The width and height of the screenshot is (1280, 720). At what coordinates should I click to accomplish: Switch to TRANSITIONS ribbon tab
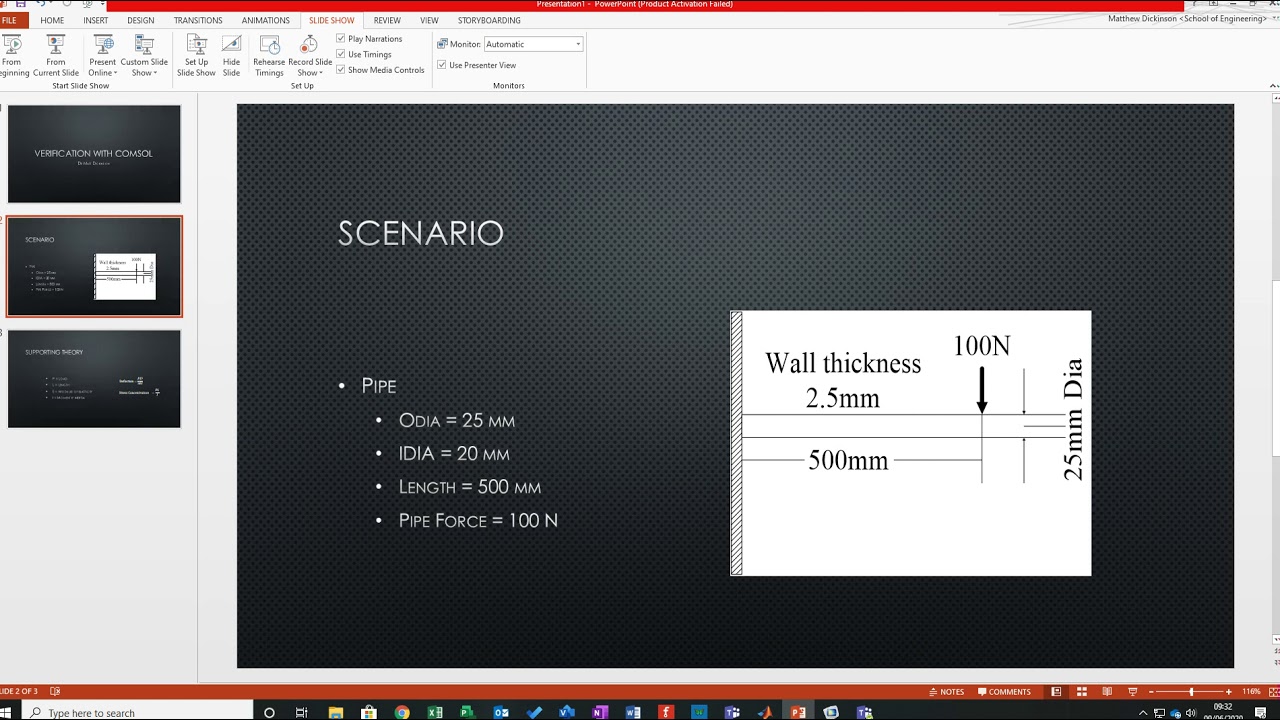198,20
